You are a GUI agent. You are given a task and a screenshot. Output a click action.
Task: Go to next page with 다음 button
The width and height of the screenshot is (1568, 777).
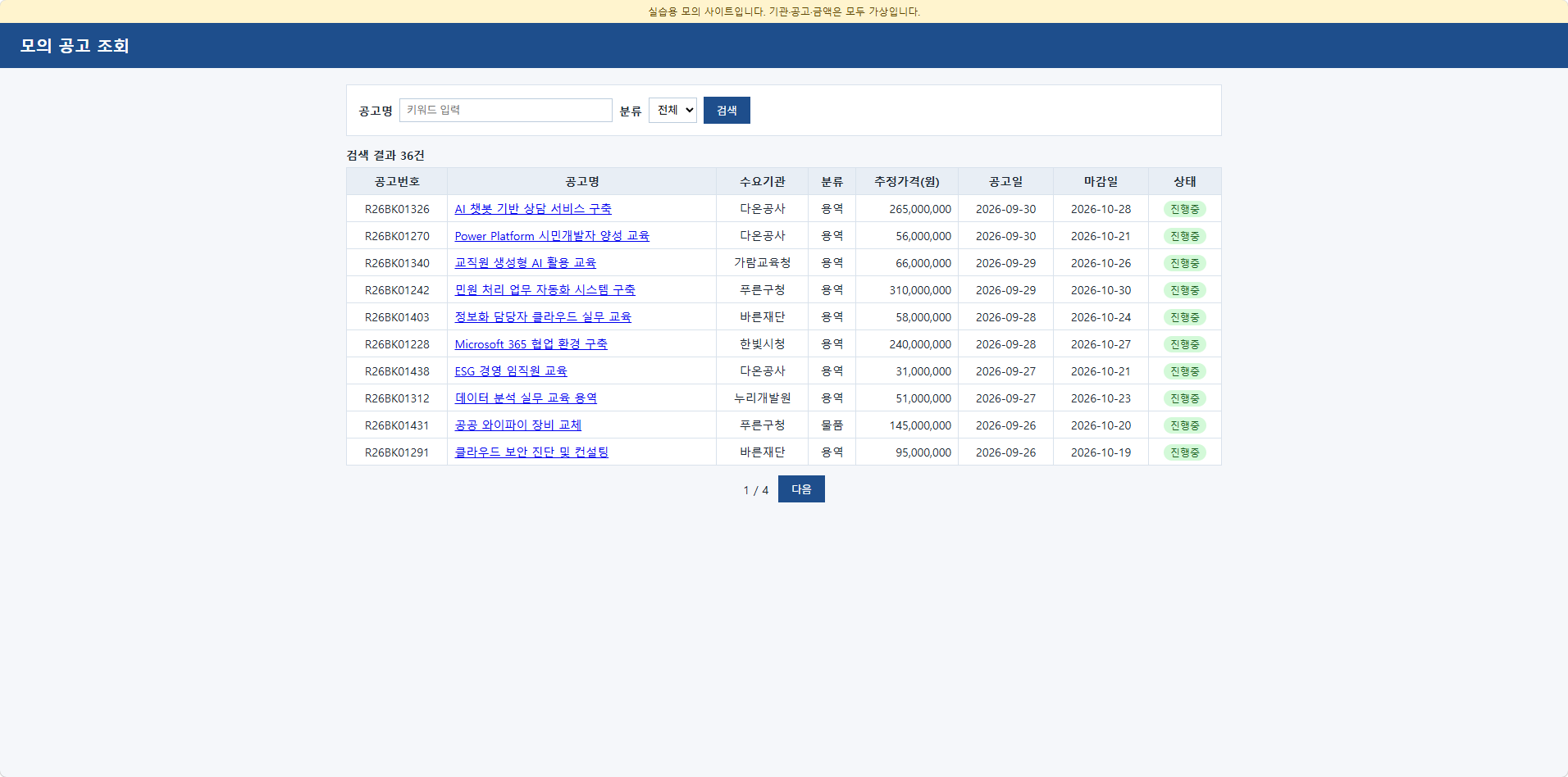tap(801, 489)
